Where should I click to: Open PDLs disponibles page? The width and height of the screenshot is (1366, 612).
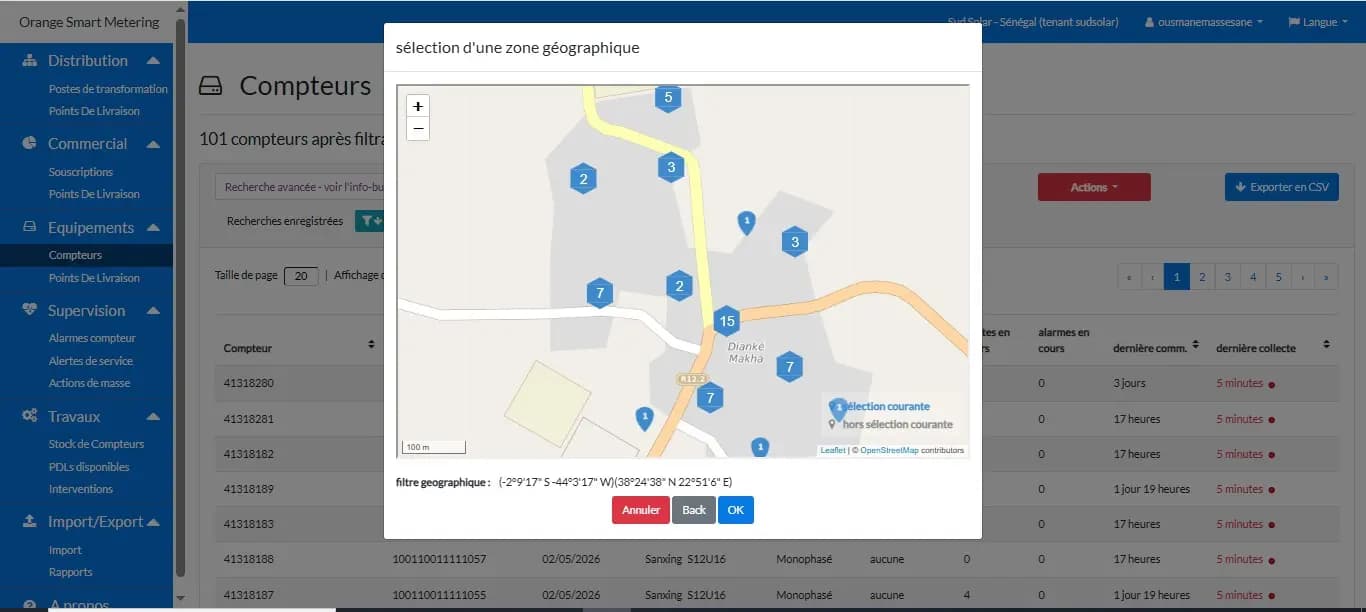[x=89, y=467]
